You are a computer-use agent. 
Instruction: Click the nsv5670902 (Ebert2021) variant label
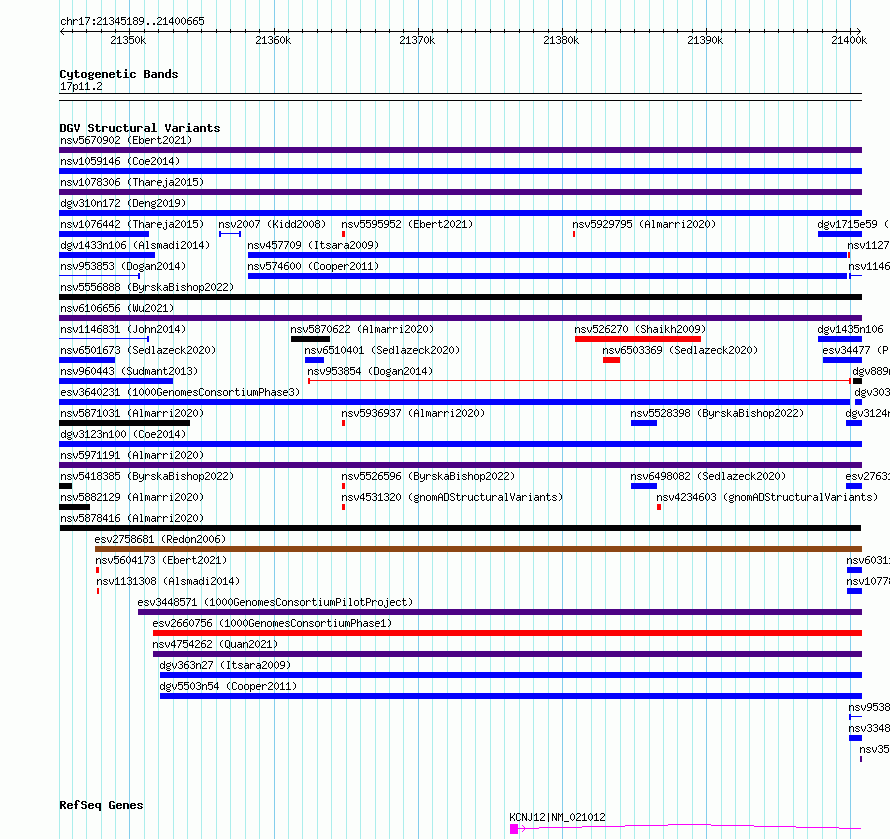coord(126,140)
